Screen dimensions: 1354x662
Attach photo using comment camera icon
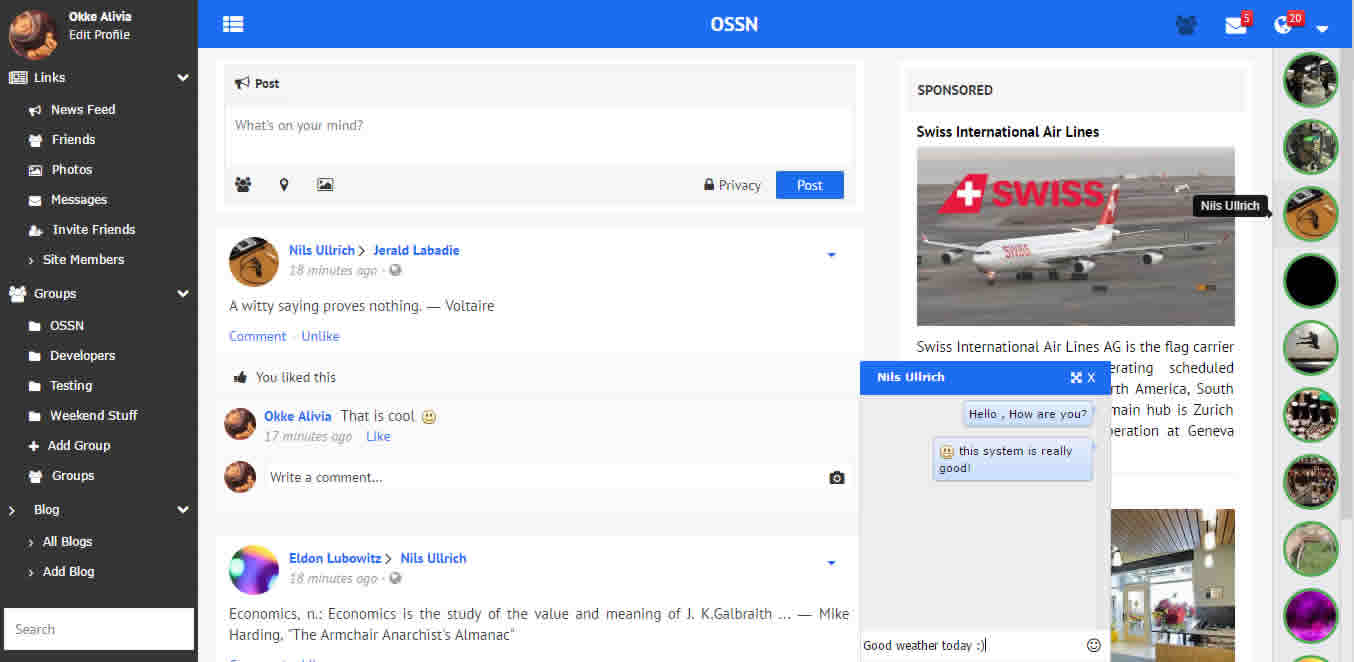837,478
